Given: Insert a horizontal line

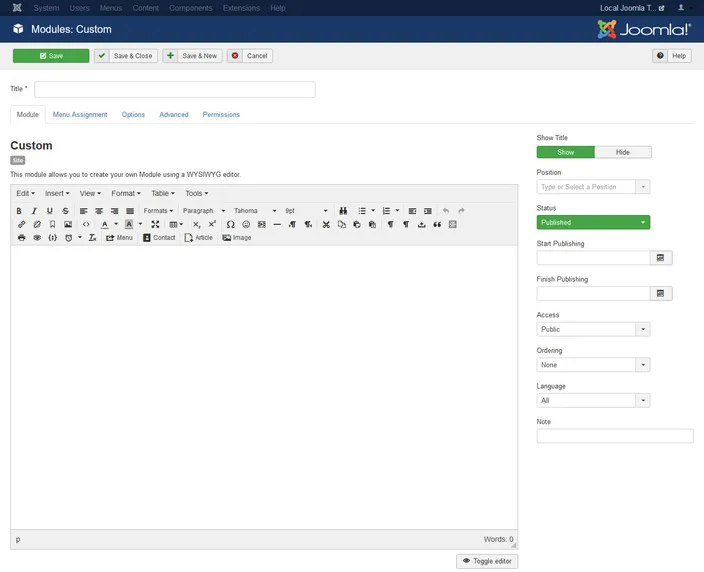Looking at the screenshot, I should tap(277, 224).
